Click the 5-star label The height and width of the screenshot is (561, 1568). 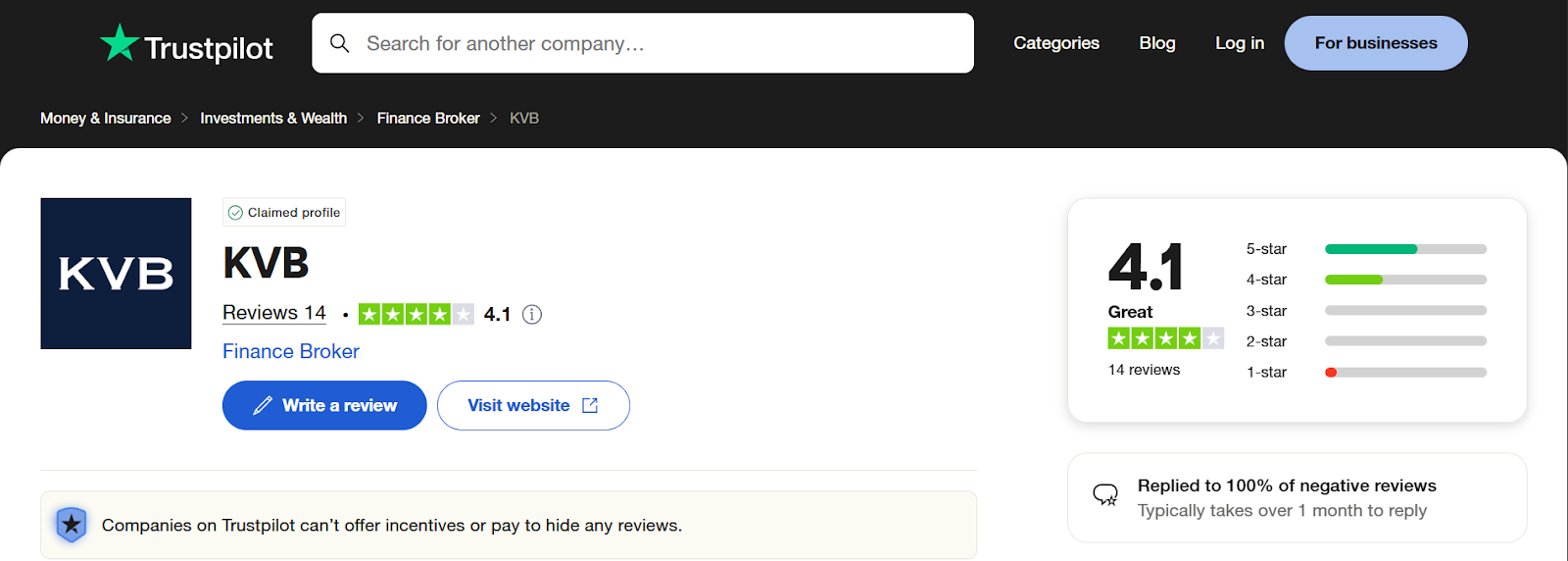click(x=1266, y=249)
